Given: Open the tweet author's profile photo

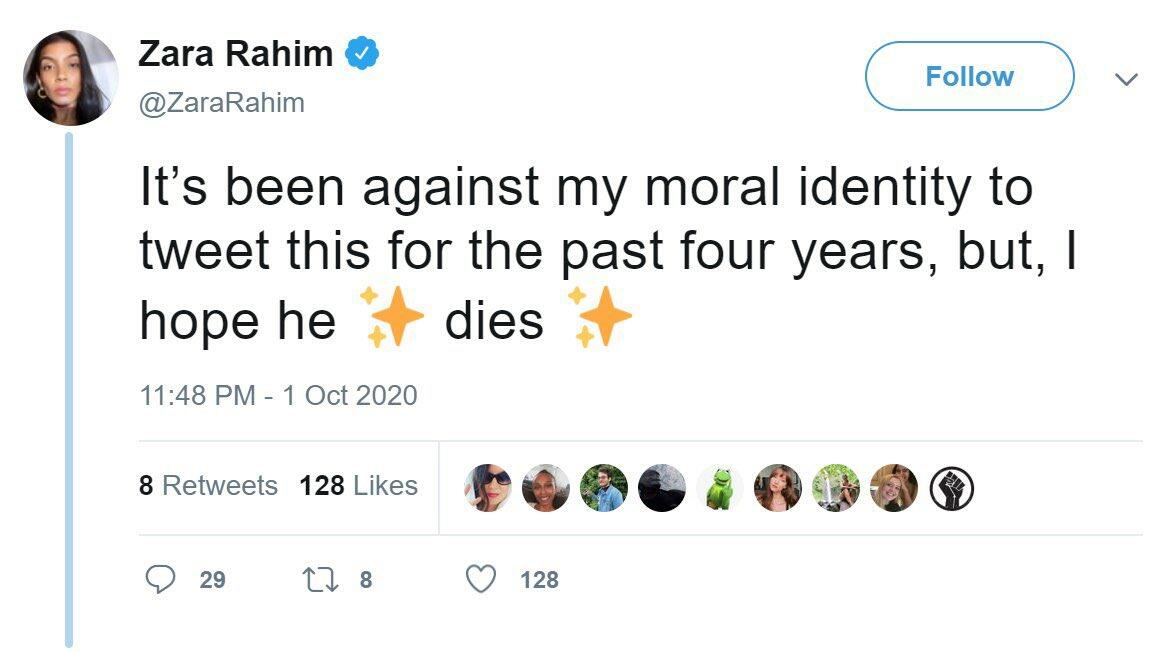Looking at the screenshot, I should pos(71,77).
